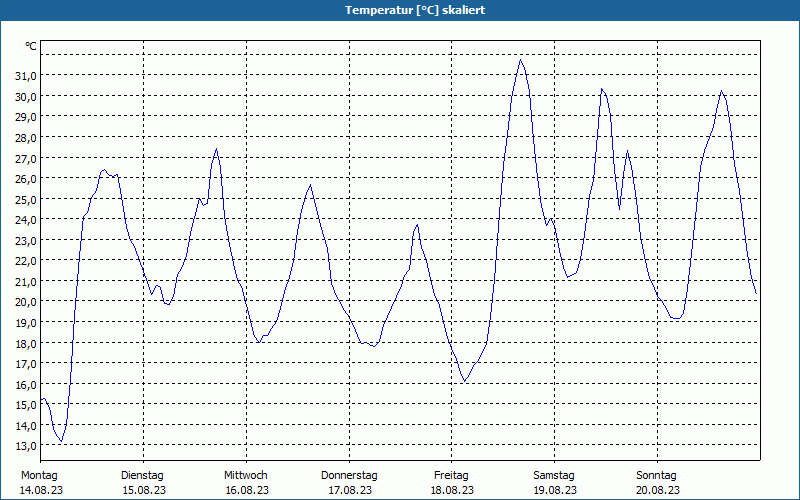Click the curve's peak on Donnerstag
Image resolution: width=800 pixels, height=500 pixels.
coord(417,225)
